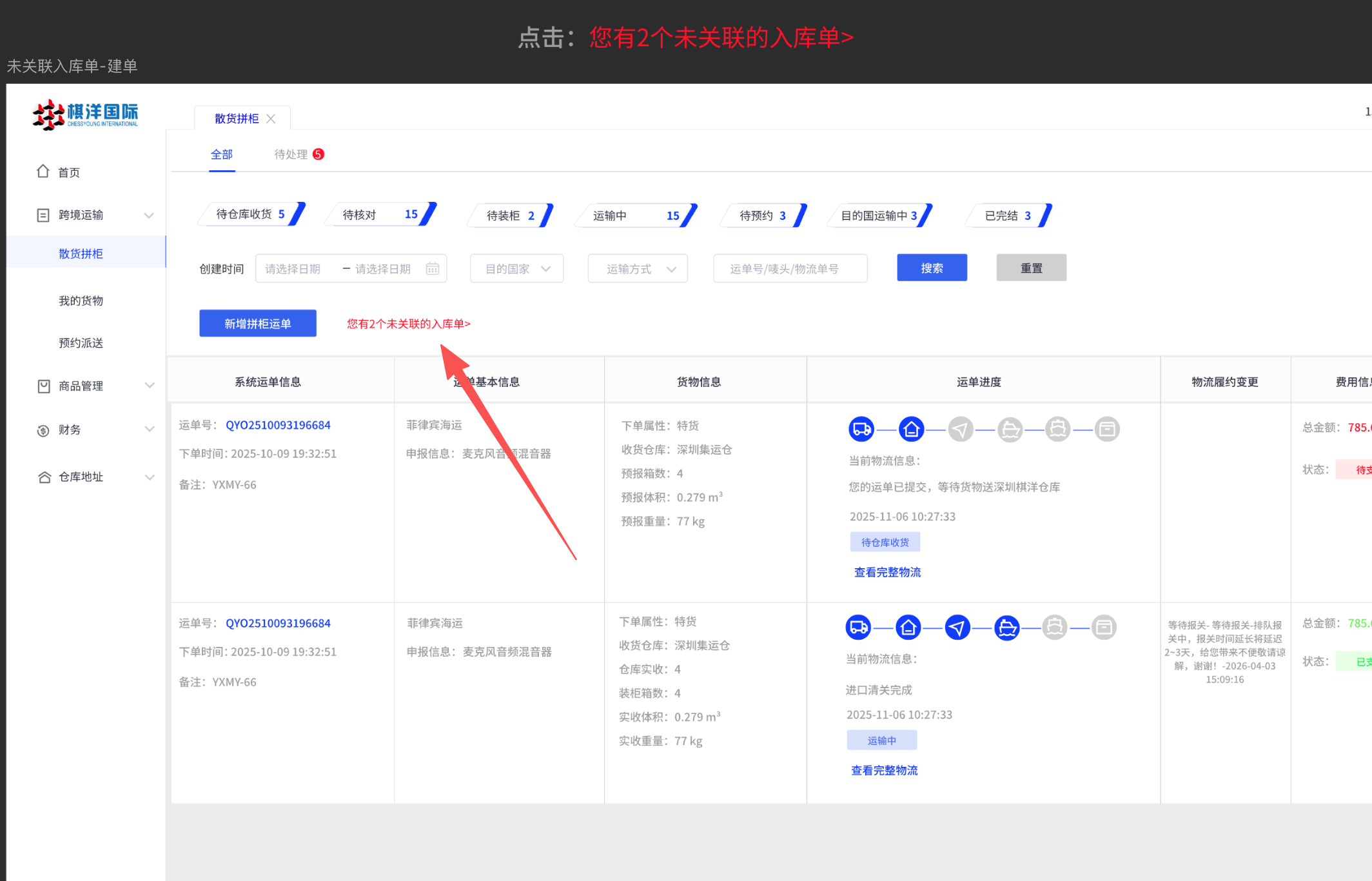The width and height of the screenshot is (1372, 881).
Task: Click final archive progress icon, first row
Action: [x=1107, y=429]
